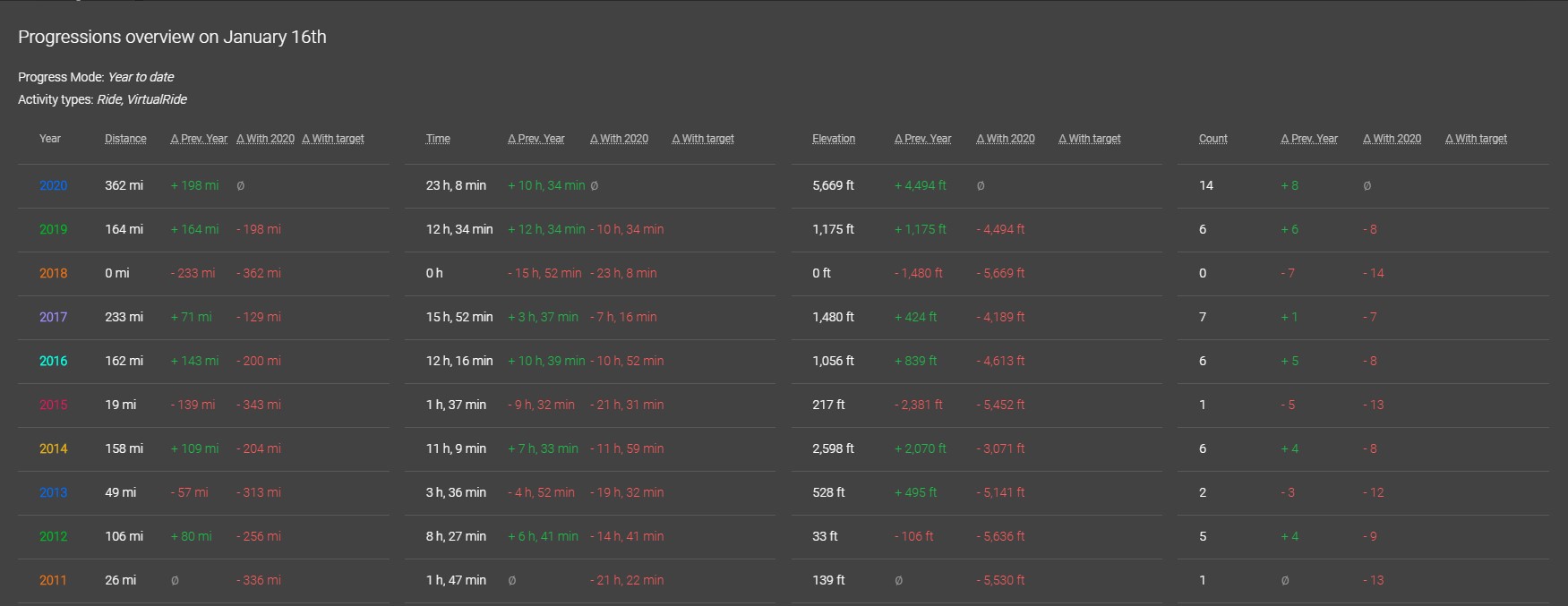Click the 158 mi distance value
This screenshot has width=1568, height=606.
pos(124,448)
